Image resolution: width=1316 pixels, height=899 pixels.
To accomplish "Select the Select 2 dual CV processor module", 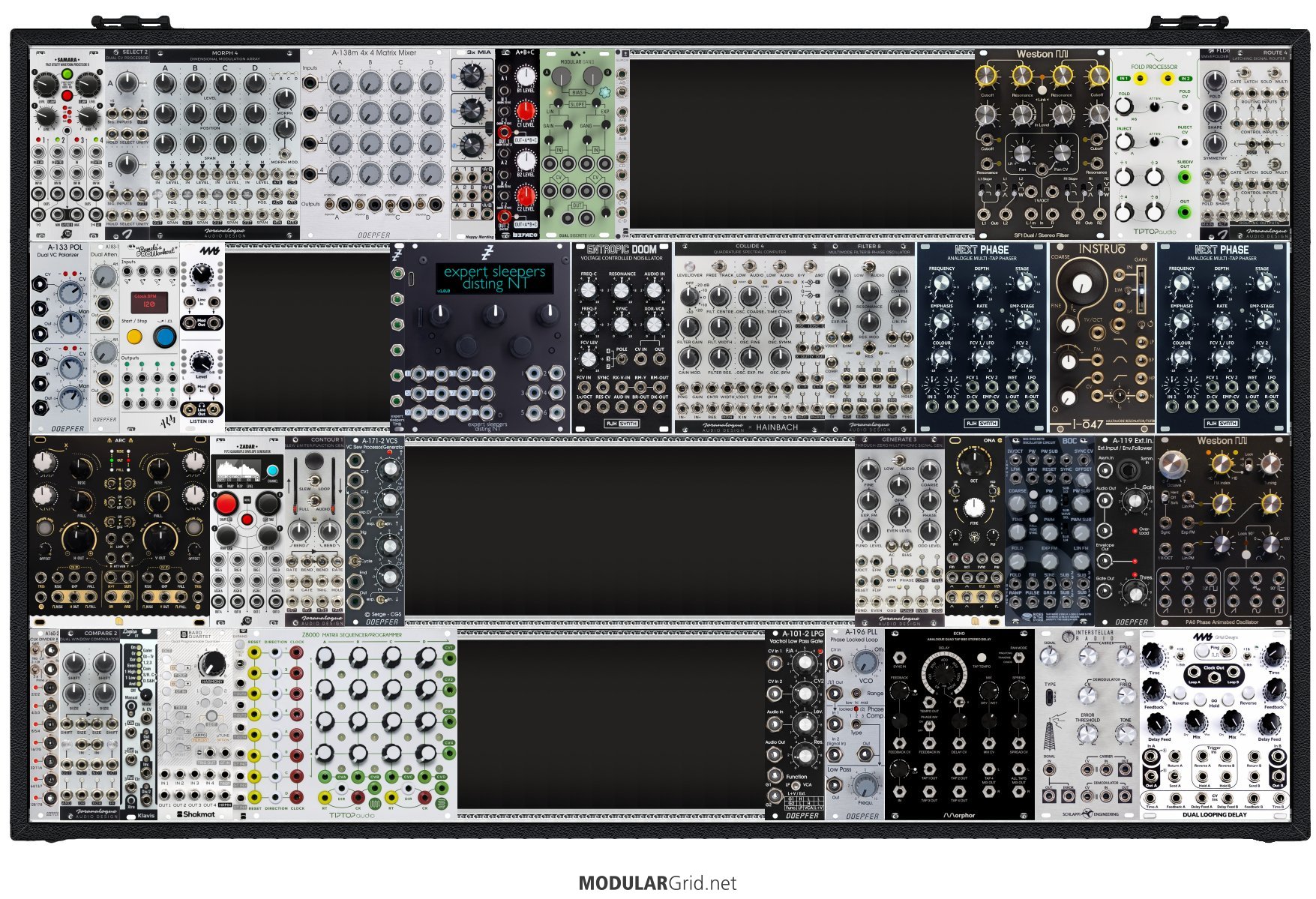I will click(127, 144).
